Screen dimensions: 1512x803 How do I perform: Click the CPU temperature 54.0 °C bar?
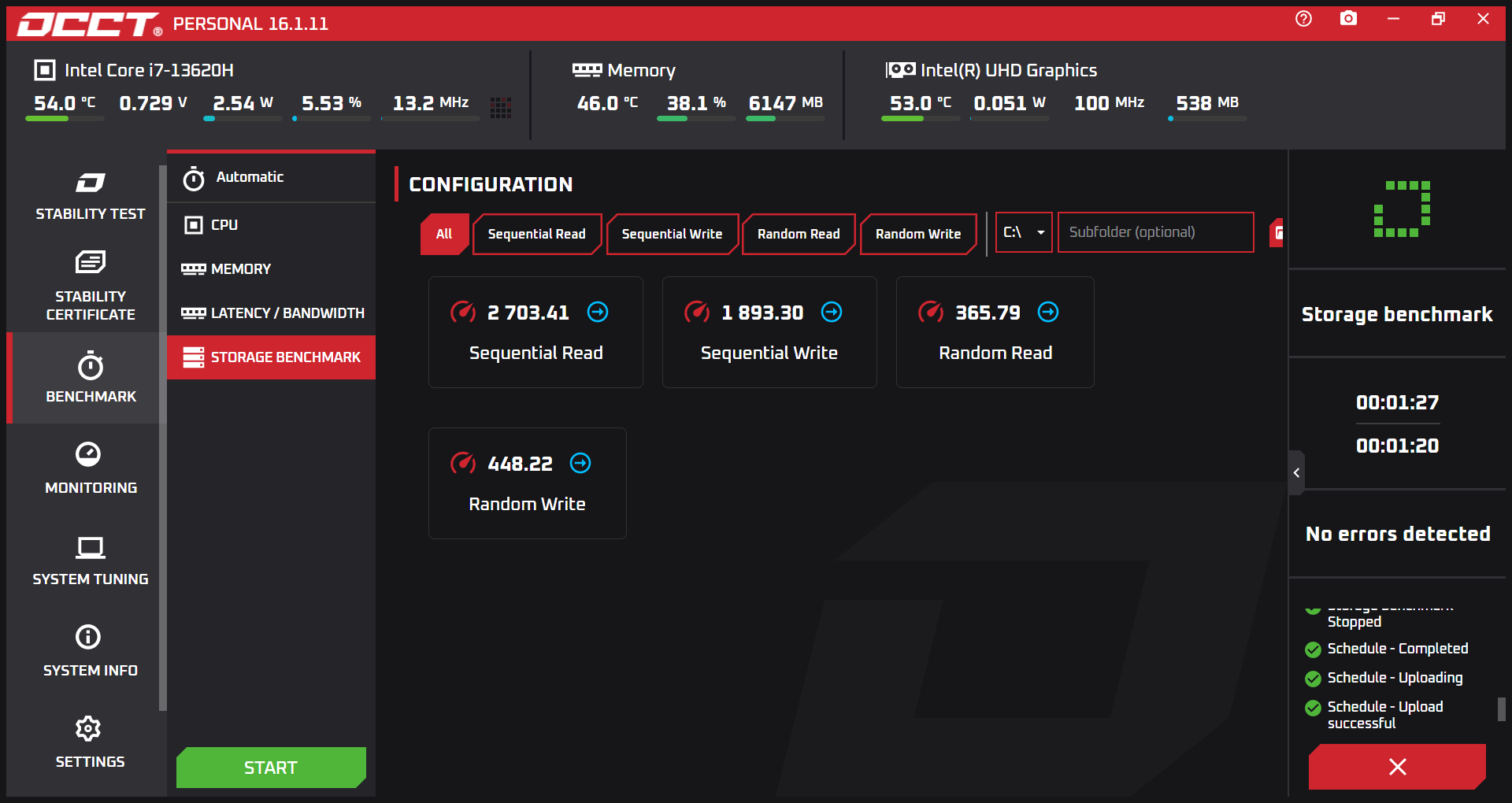click(65, 119)
